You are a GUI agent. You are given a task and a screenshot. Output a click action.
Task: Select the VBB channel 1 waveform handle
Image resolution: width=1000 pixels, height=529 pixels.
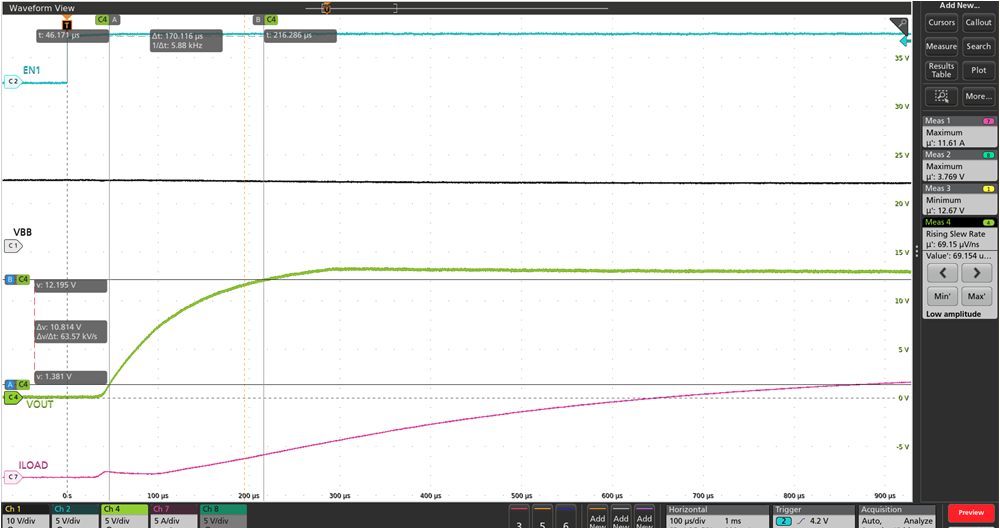13,244
